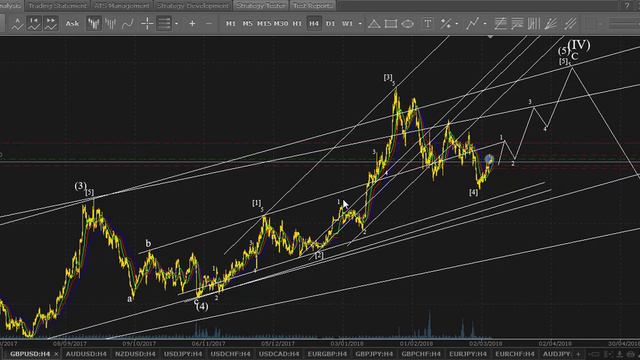
Task: Select line chart type
Action: click(x=127, y=24)
